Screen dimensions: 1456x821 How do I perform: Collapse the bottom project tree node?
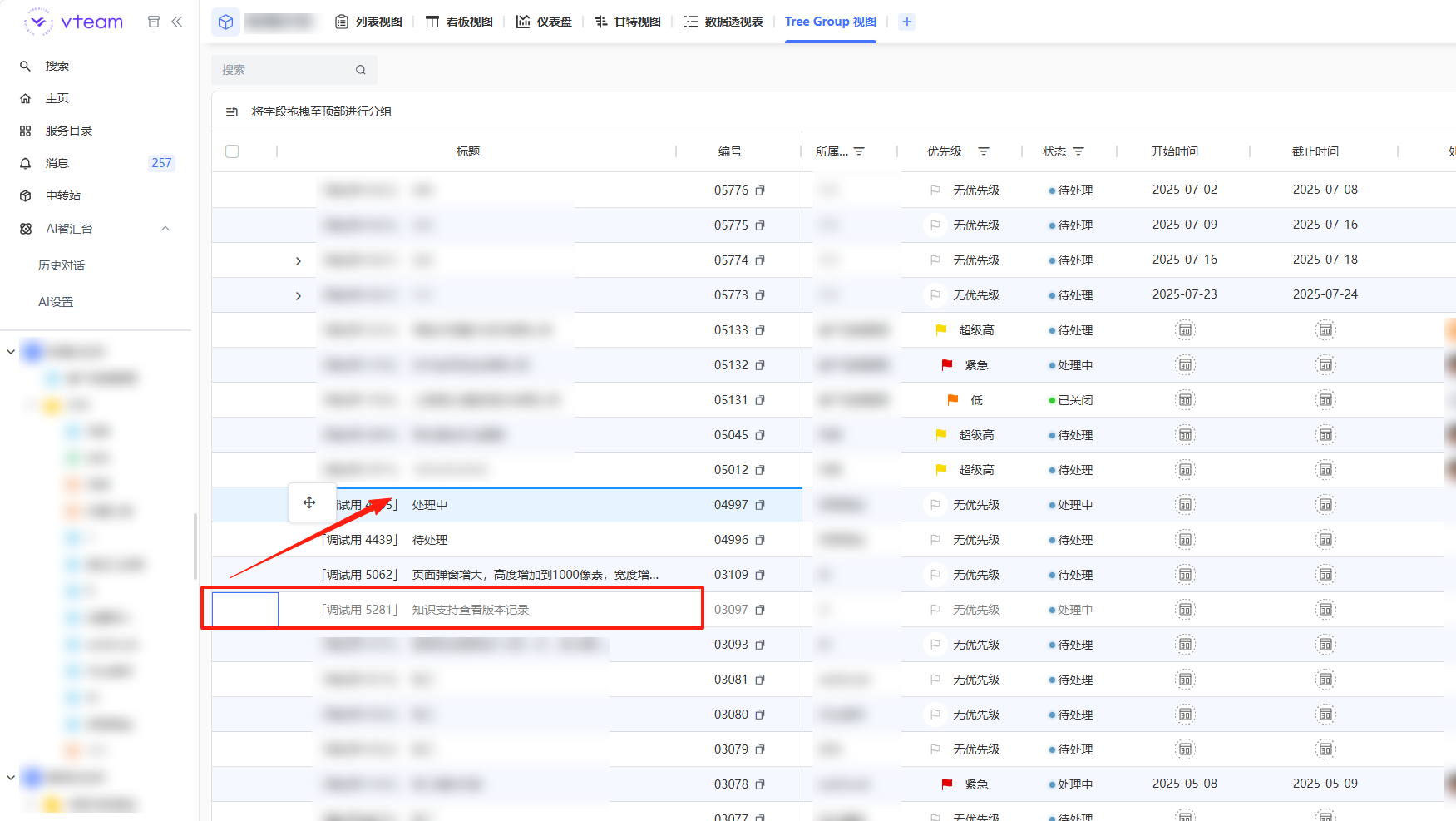pyautogui.click(x=11, y=778)
